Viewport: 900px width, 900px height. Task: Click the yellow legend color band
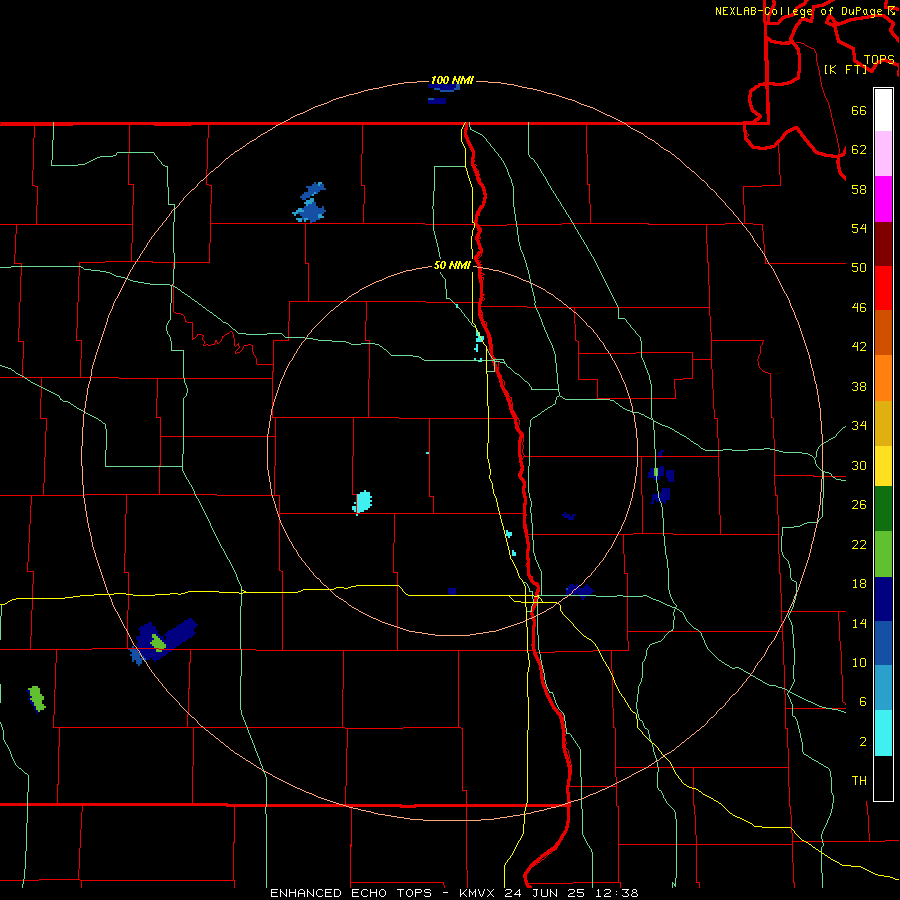coord(883,466)
